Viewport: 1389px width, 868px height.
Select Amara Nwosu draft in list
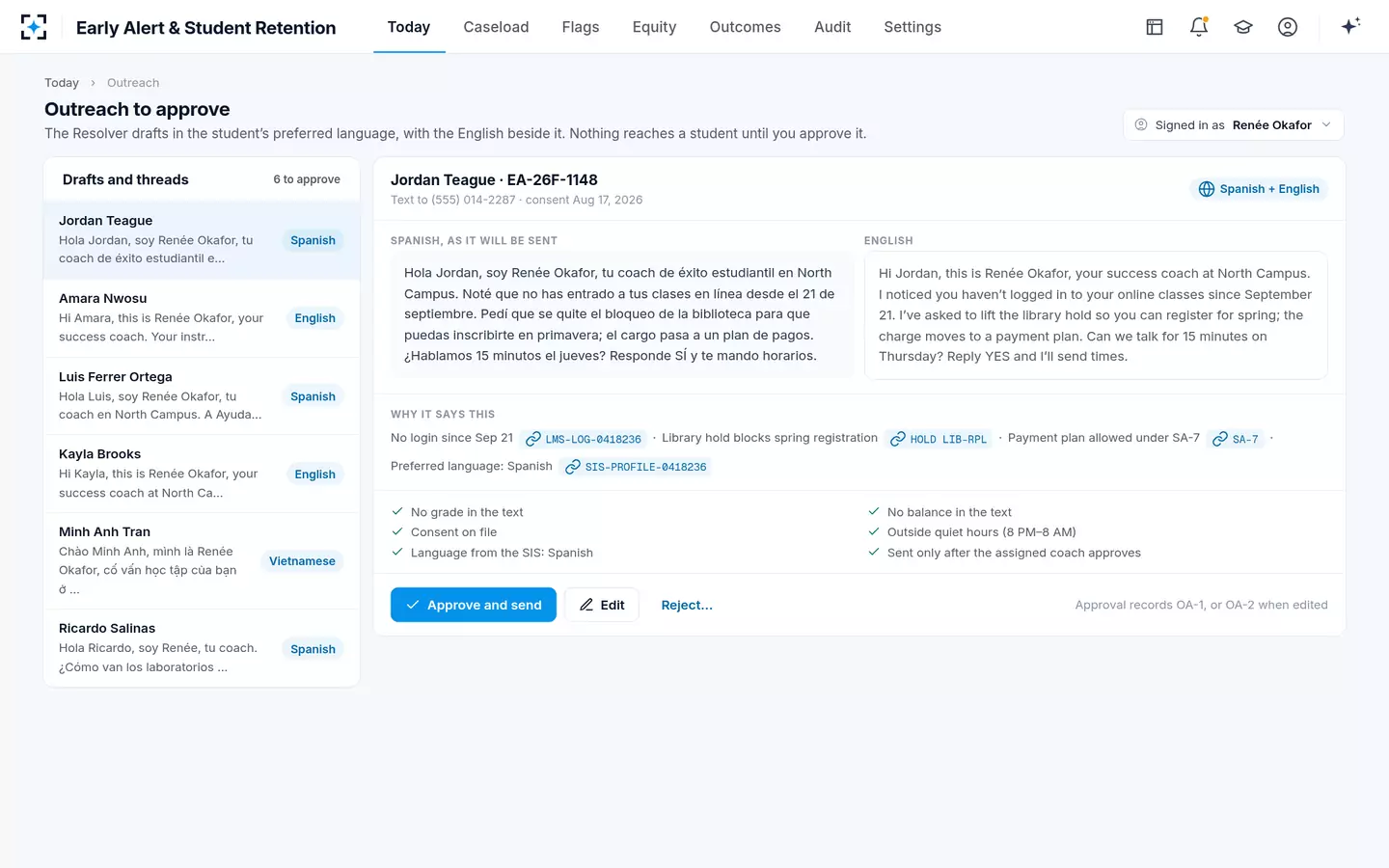pyautogui.click(x=202, y=318)
